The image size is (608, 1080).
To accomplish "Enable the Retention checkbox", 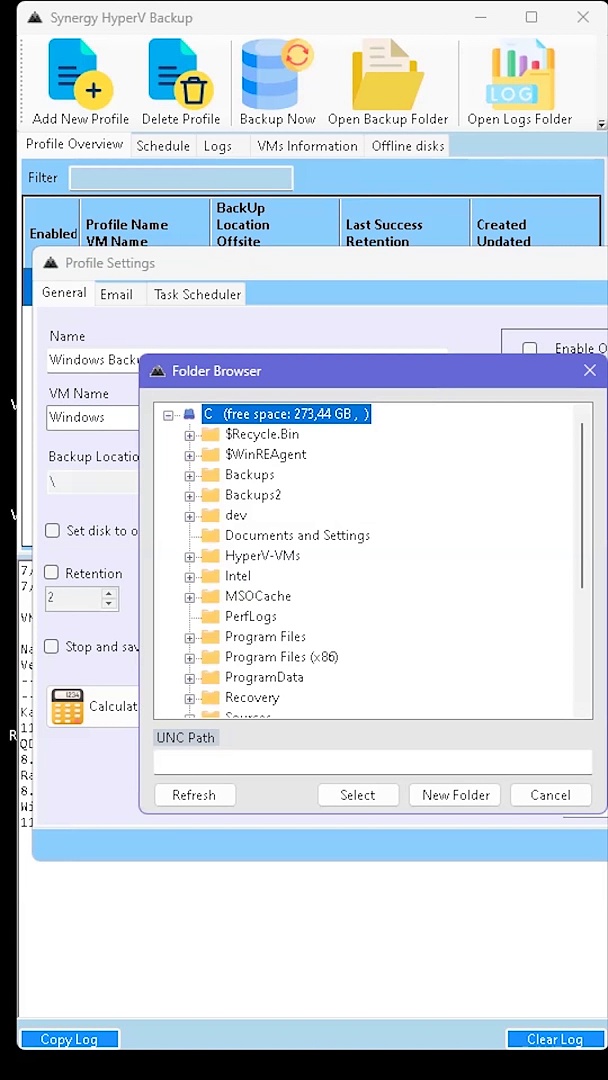I will coord(52,572).
